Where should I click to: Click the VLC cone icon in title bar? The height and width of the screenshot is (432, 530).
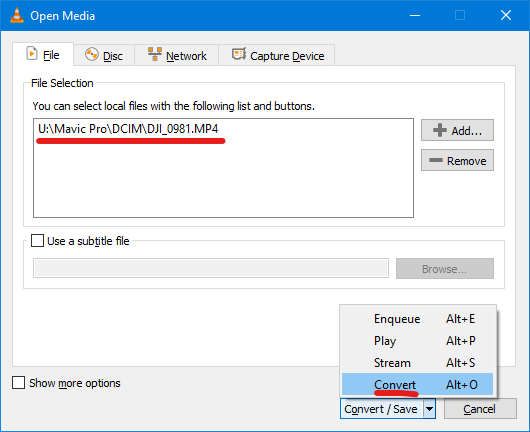pyautogui.click(x=17, y=15)
